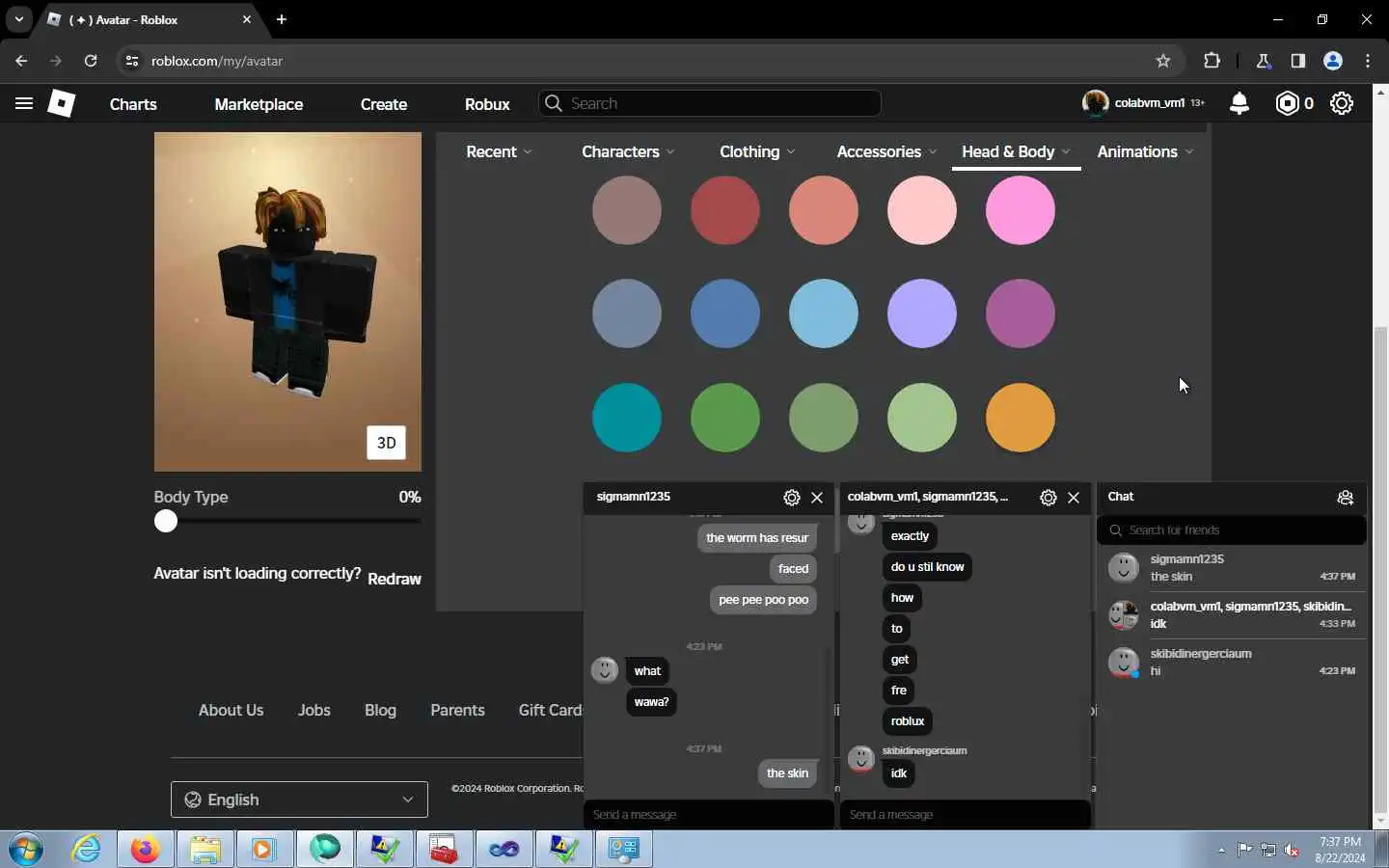This screenshot has width=1389, height=868.
Task: Select the hot pink skin color
Action: 1021,210
